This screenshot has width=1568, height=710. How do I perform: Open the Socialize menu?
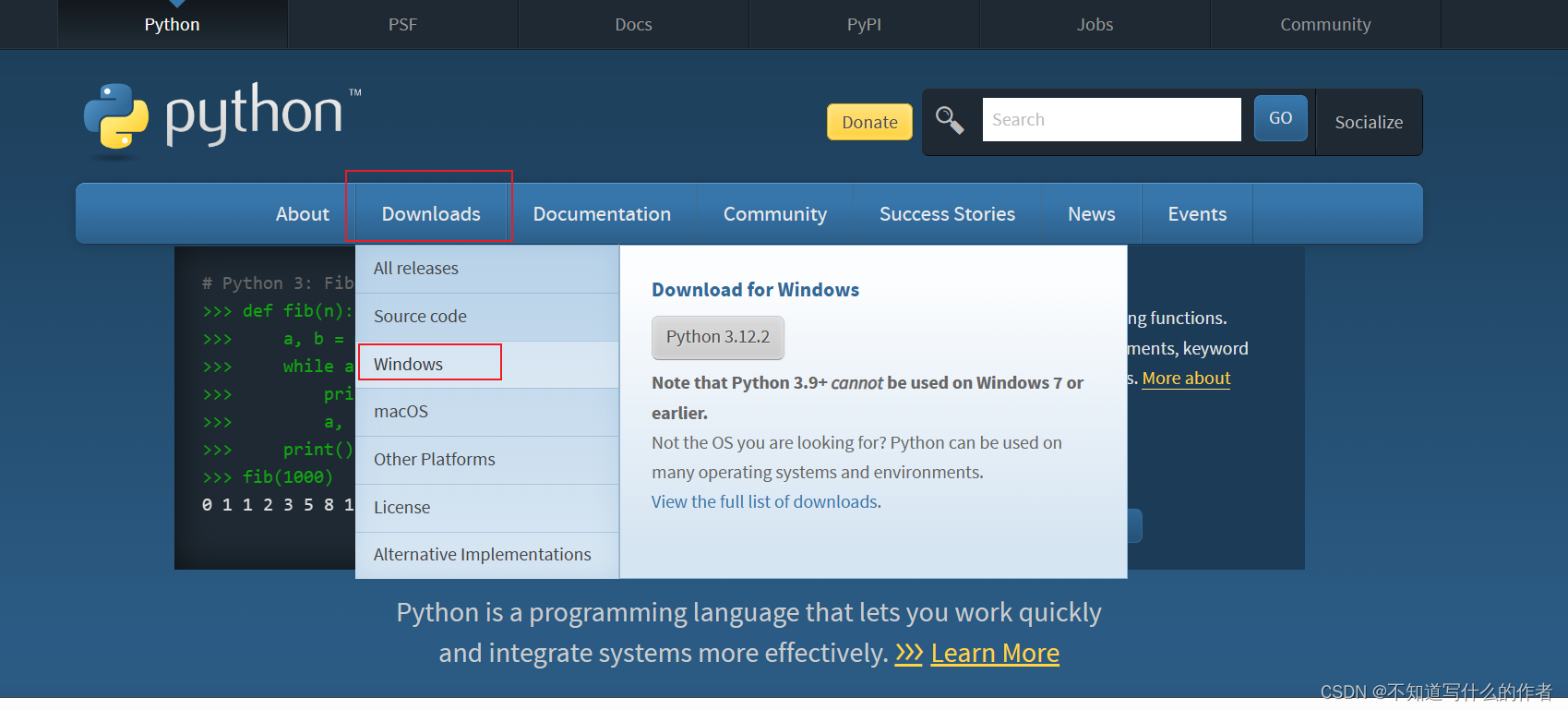point(1369,122)
